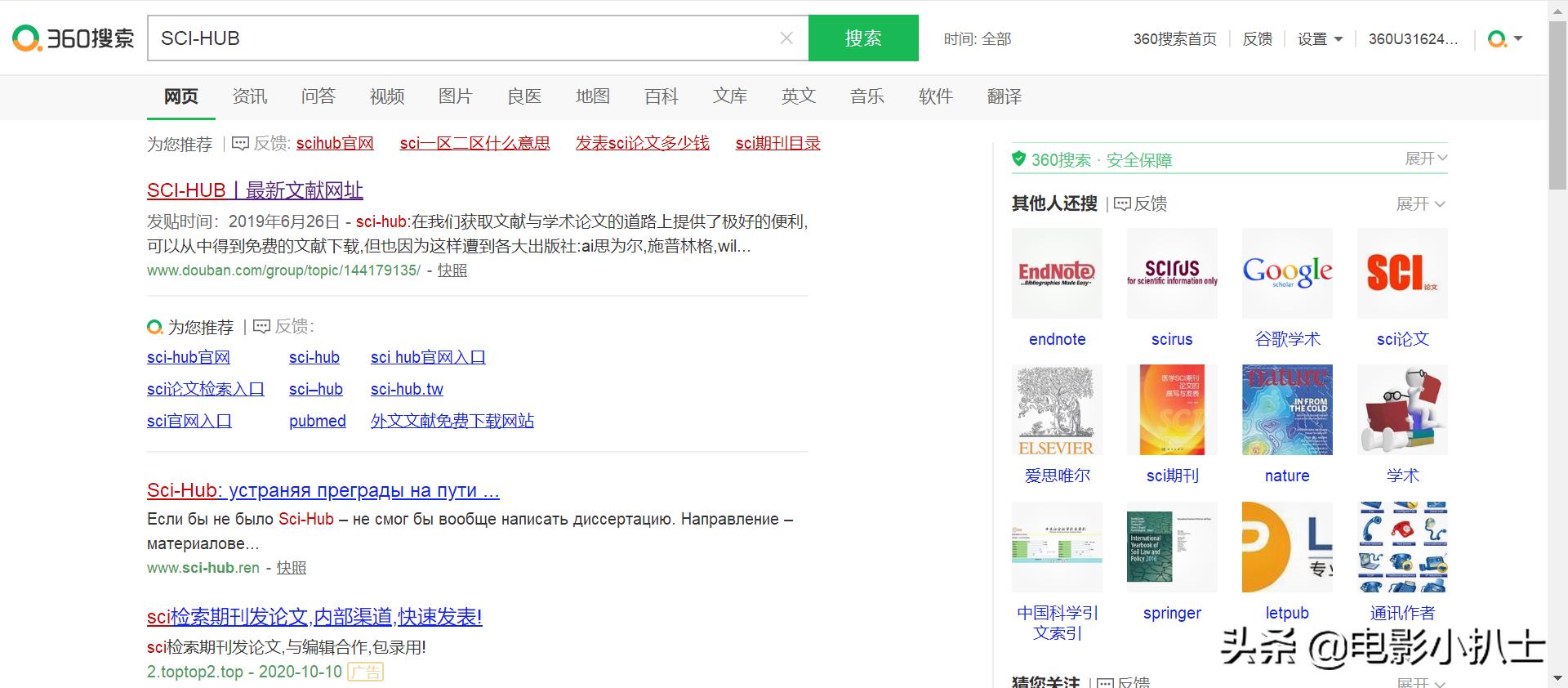Open suggested search scihub官网
Image resolution: width=1568 pixels, height=688 pixels.
click(335, 143)
